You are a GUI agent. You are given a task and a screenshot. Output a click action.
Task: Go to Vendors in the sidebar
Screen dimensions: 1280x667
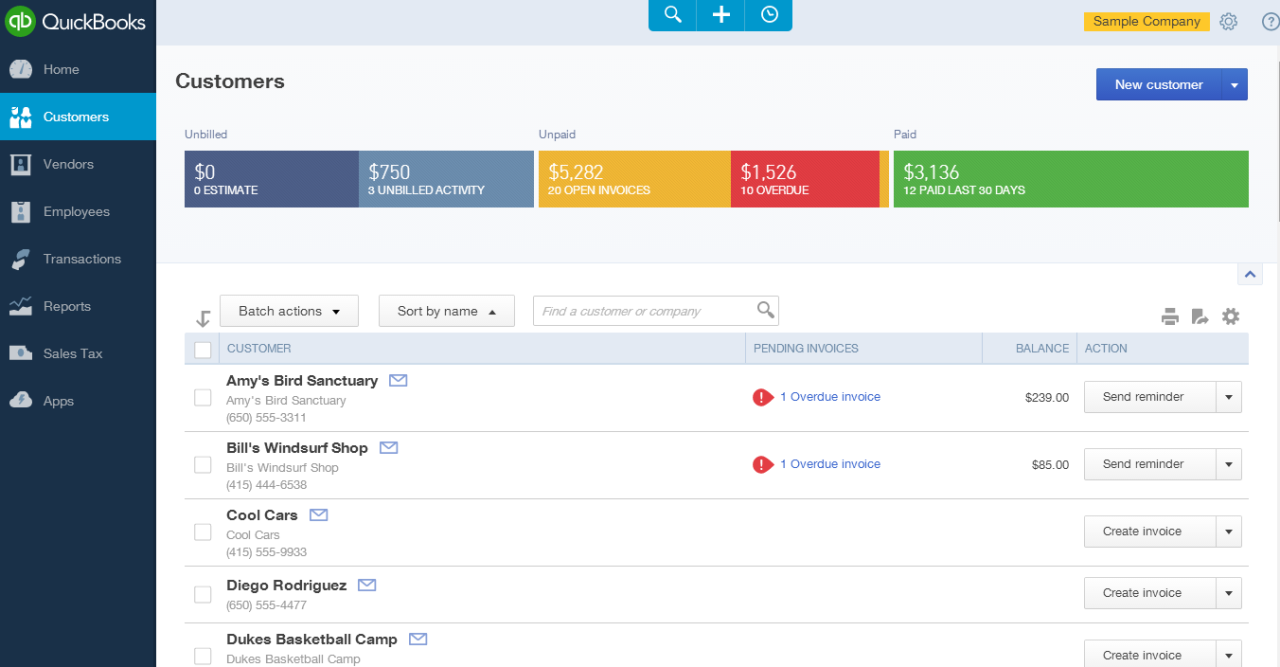click(68, 164)
